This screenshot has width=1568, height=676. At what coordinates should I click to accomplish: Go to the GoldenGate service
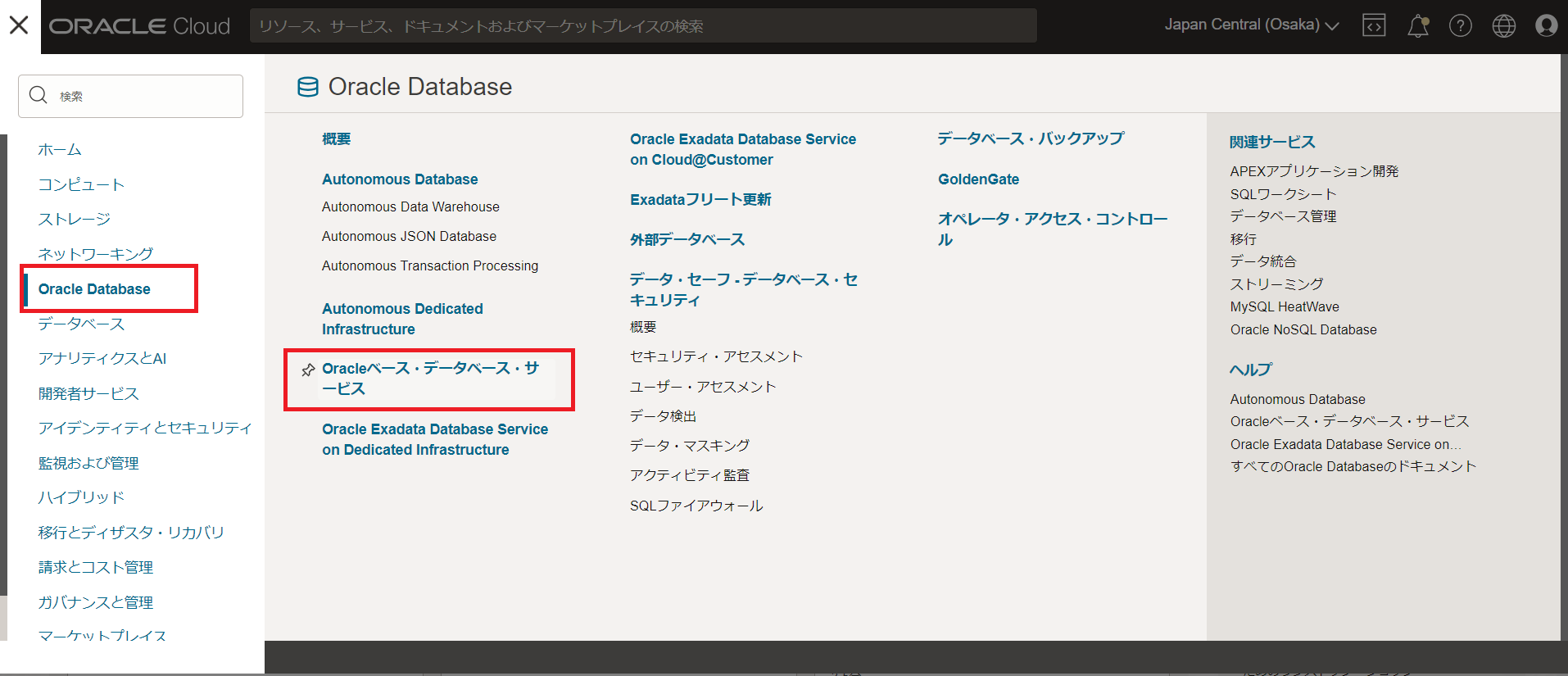[x=978, y=179]
